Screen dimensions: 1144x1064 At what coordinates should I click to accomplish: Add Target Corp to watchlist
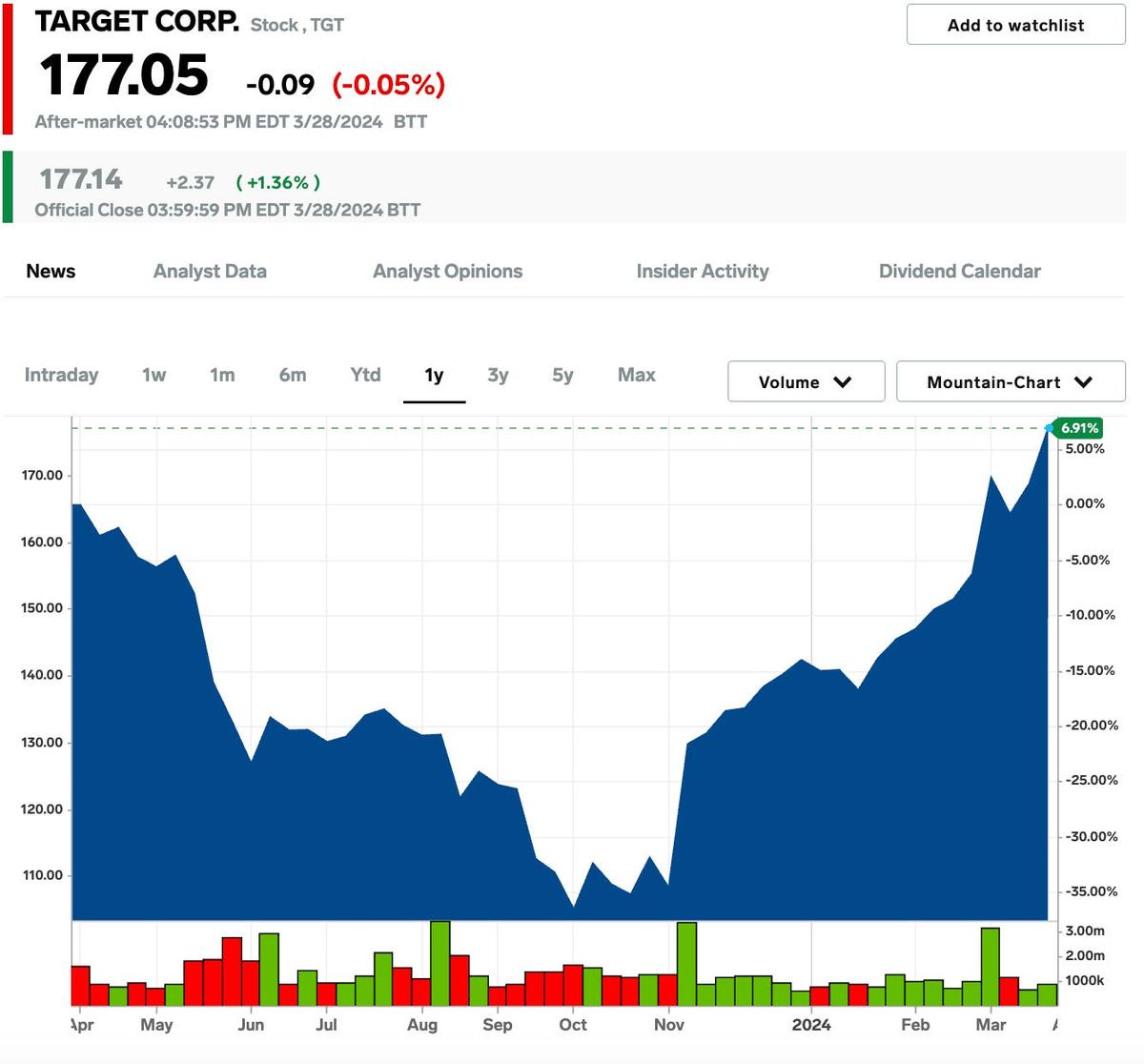[1013, 25]
